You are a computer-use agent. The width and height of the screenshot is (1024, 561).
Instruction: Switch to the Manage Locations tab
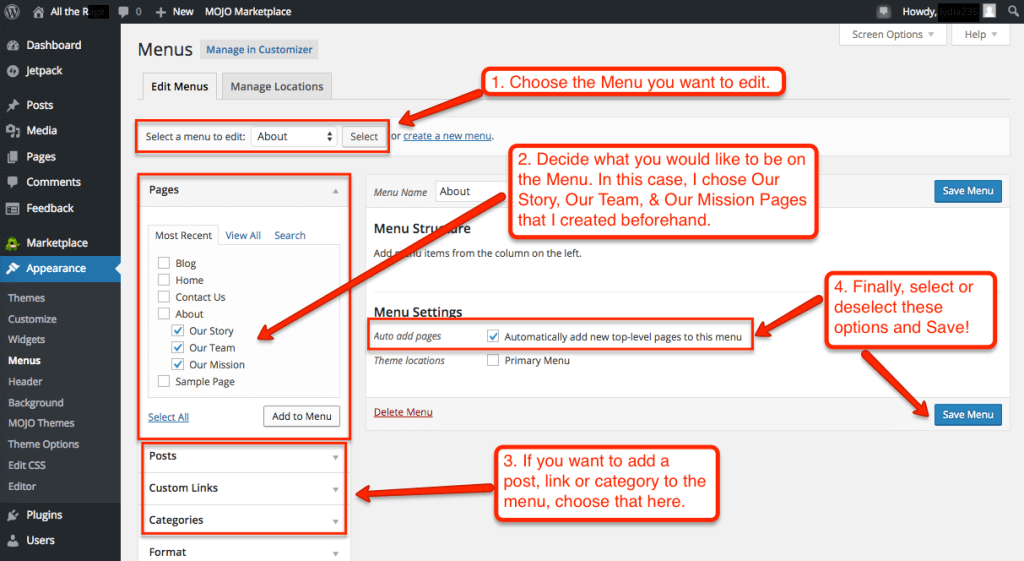coord(277,86)
